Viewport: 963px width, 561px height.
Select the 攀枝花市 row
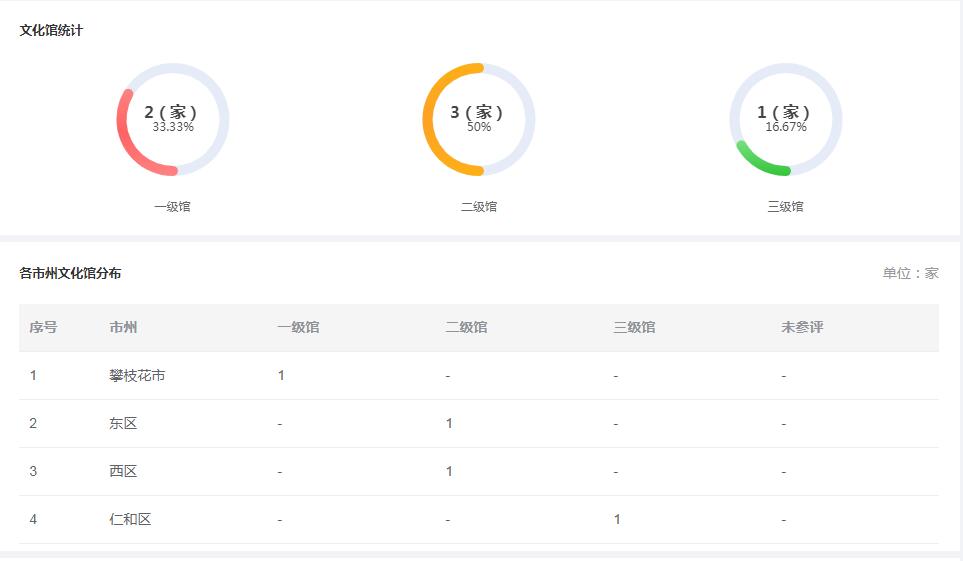click(x=479, y=375)
